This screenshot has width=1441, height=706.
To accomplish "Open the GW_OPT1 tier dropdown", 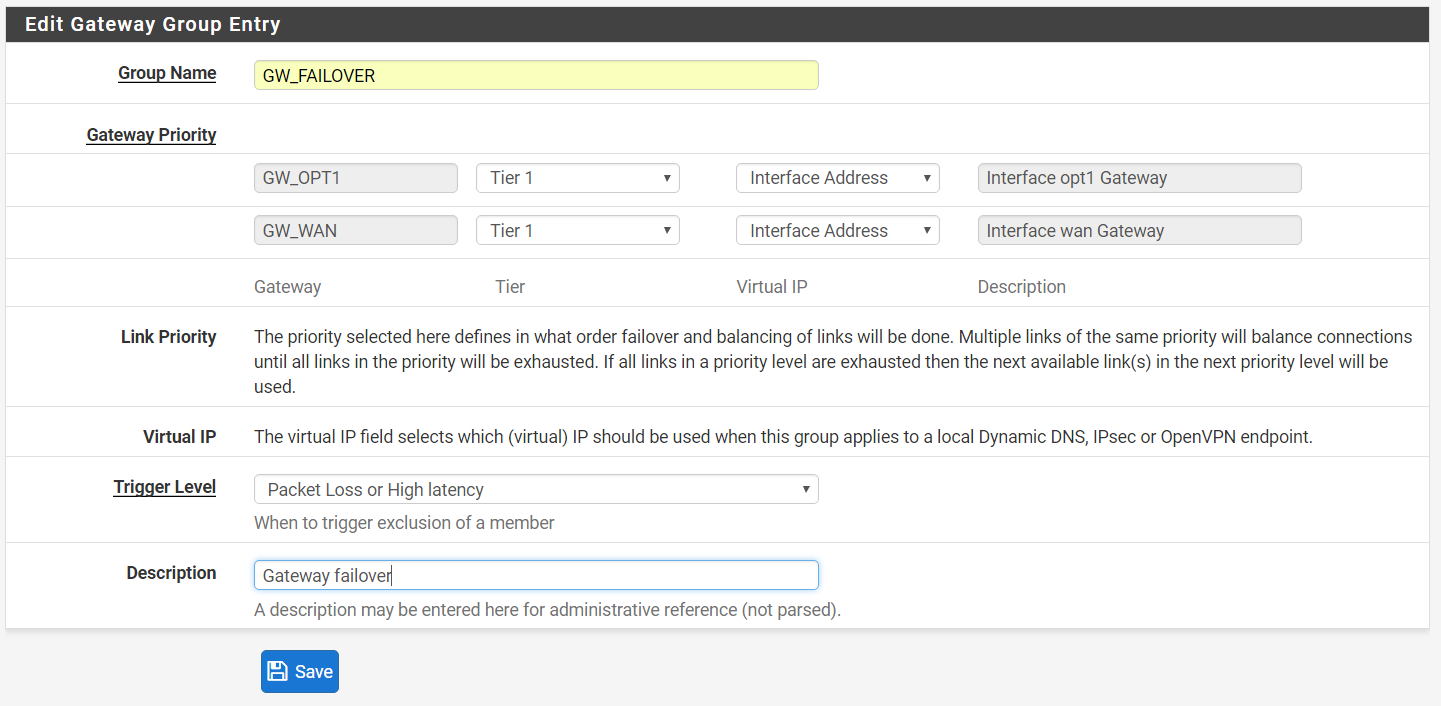I will [578, 178].
